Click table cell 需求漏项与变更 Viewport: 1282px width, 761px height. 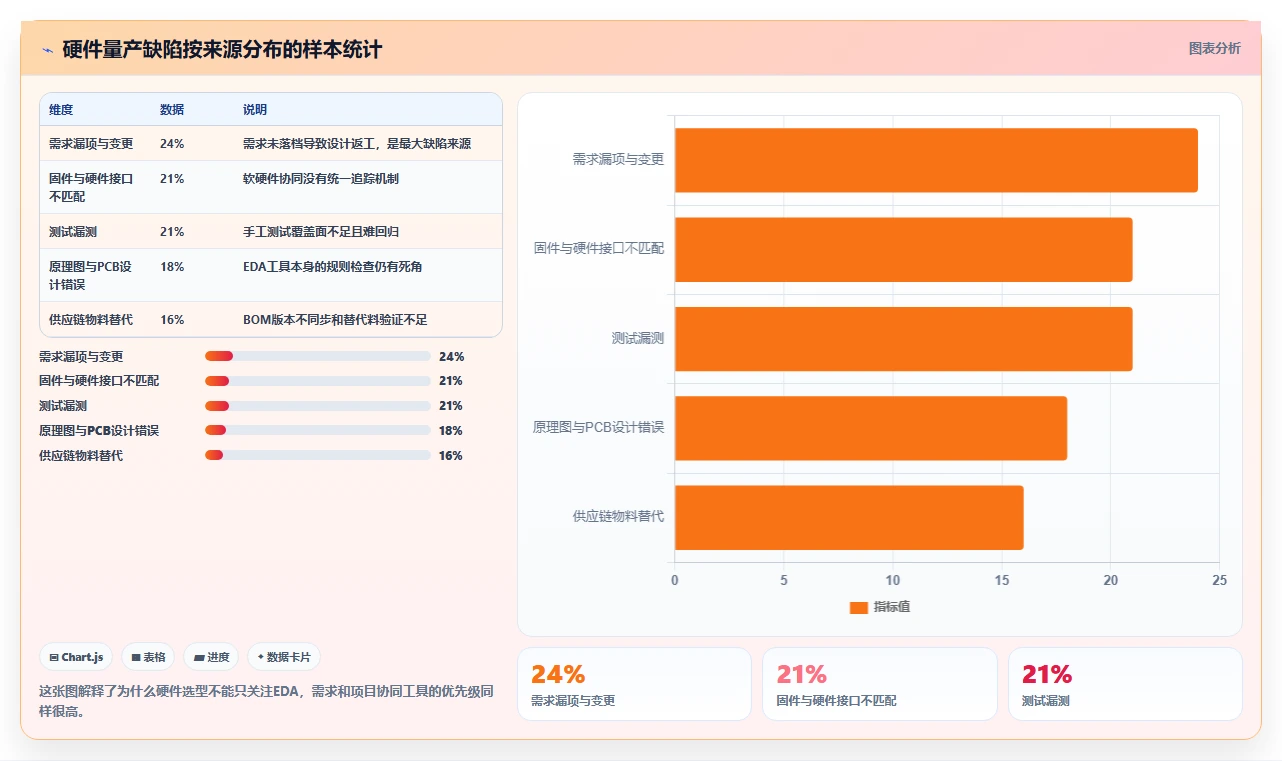click(91, 144)
